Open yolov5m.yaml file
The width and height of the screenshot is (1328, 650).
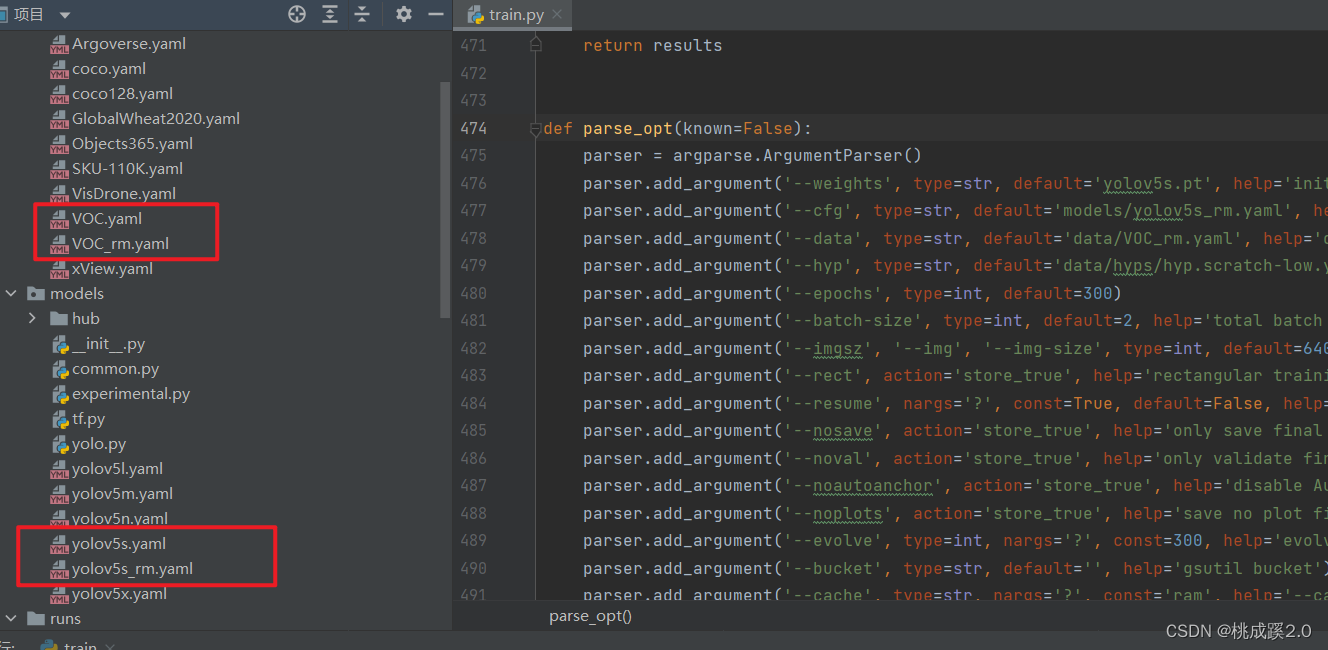pos(122,494)
